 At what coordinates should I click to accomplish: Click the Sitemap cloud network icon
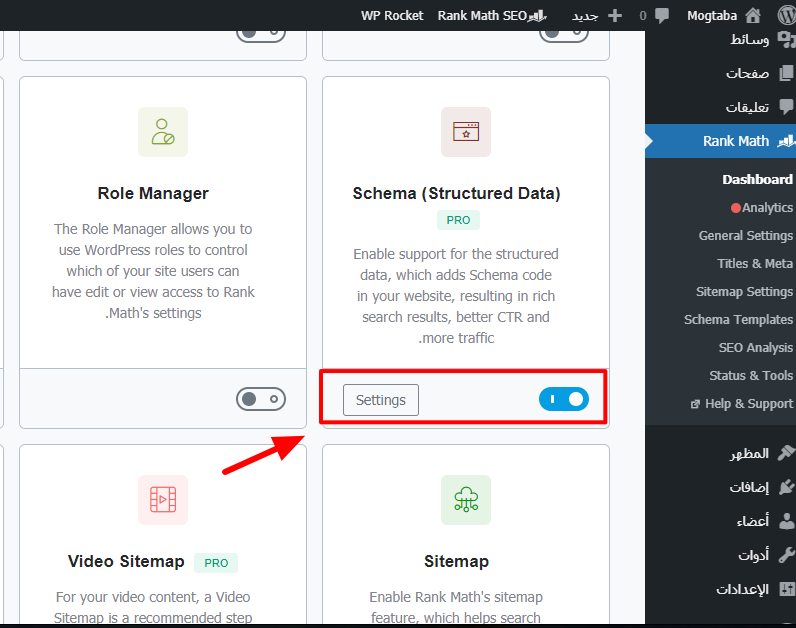tap(466, 500)
